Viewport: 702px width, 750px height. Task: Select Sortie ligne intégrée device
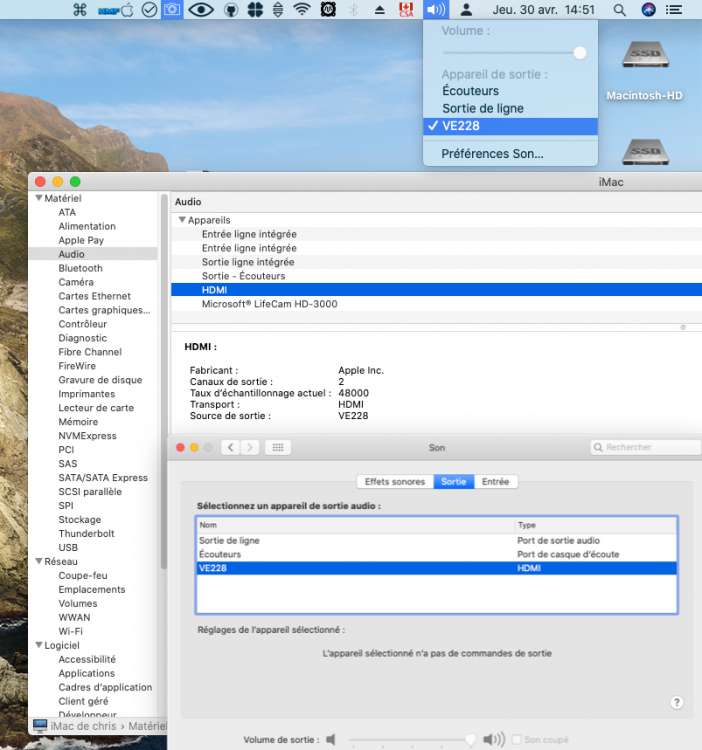click(436, 262)
